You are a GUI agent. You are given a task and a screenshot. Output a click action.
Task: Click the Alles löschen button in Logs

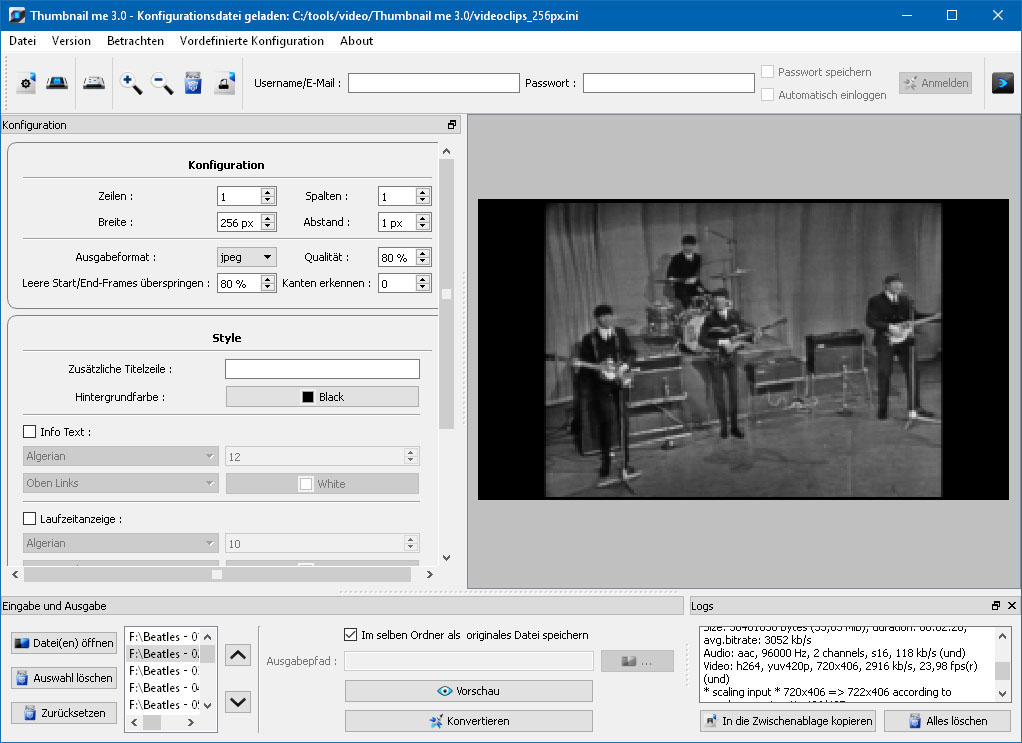click(x=947, y=721)
